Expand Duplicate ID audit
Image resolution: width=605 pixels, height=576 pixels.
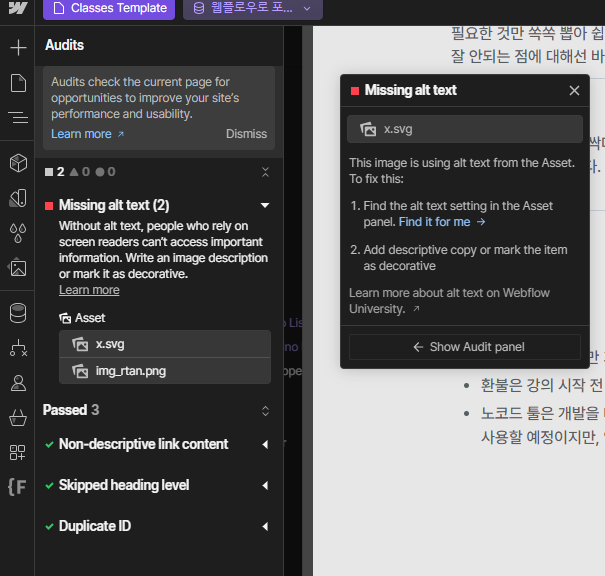click(265, 526)
